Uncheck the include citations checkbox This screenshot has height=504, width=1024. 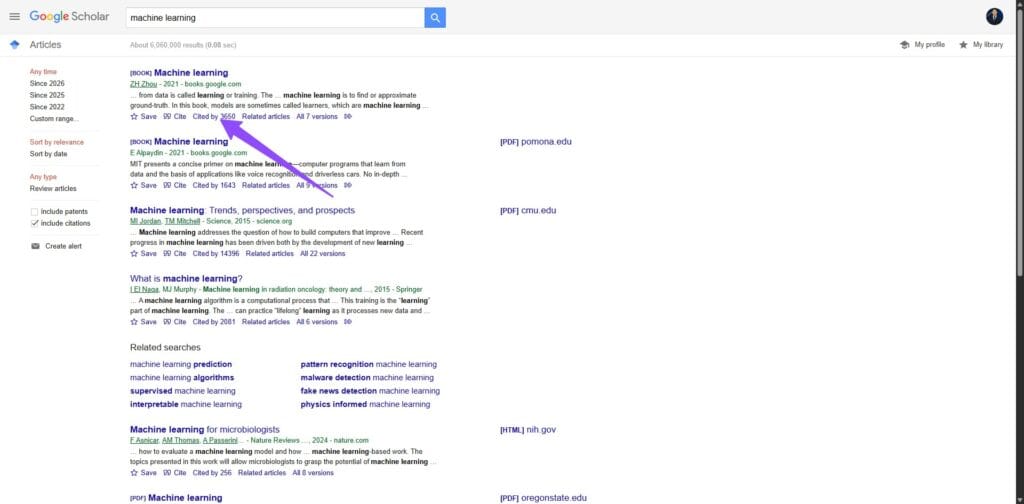35,223
